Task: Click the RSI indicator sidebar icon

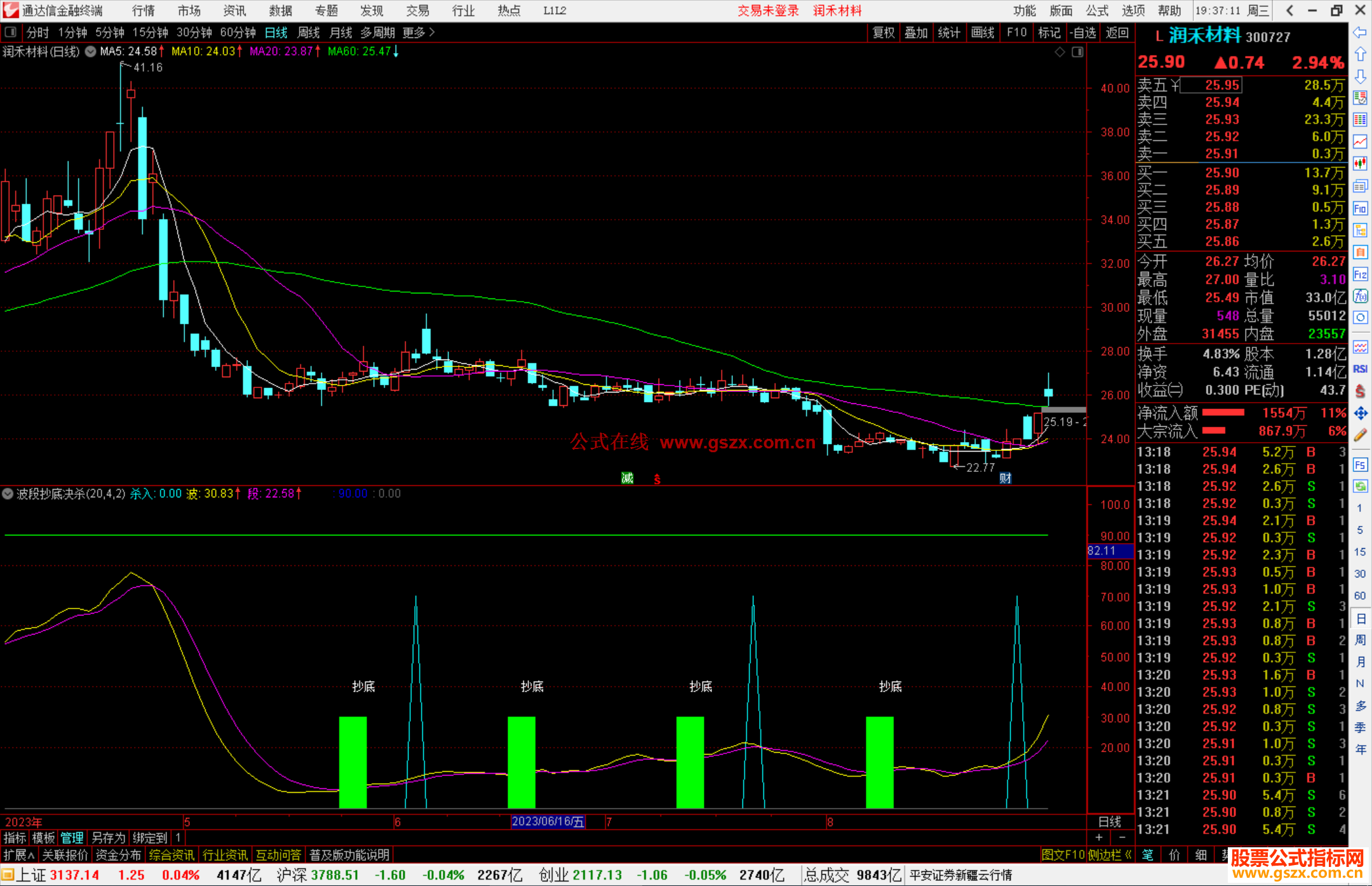Action: point(1360,369)
